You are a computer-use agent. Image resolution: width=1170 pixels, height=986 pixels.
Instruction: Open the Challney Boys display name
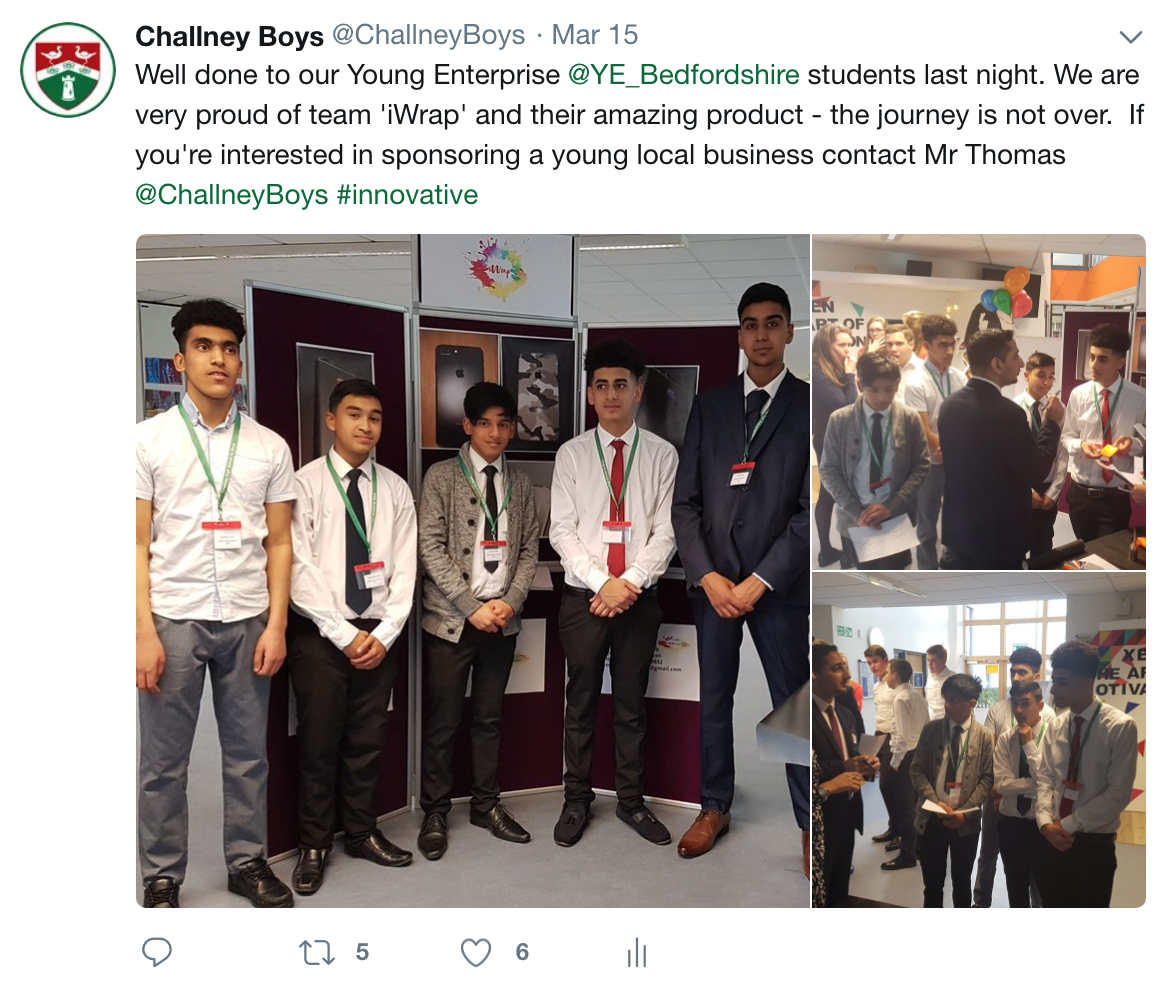(x=230, y=35)
